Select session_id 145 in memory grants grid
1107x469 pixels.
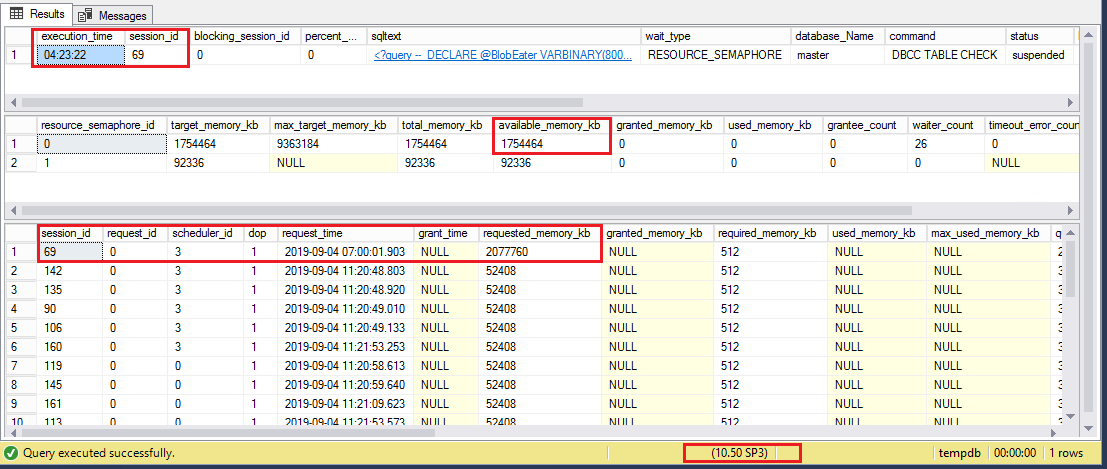pos(70,385)
